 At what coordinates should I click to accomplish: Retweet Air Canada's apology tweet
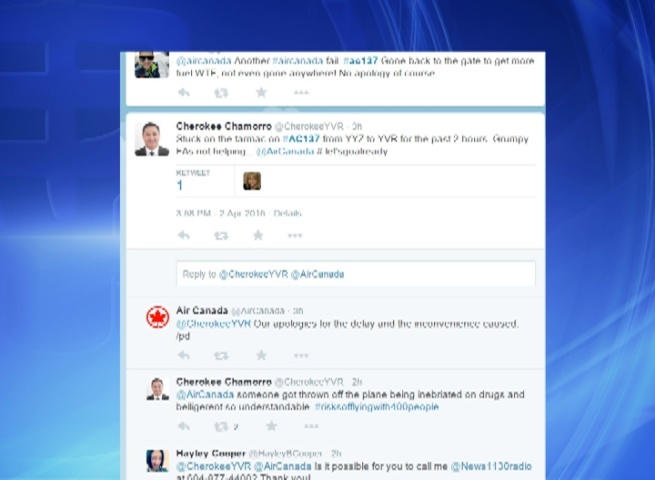coord(221,356)
